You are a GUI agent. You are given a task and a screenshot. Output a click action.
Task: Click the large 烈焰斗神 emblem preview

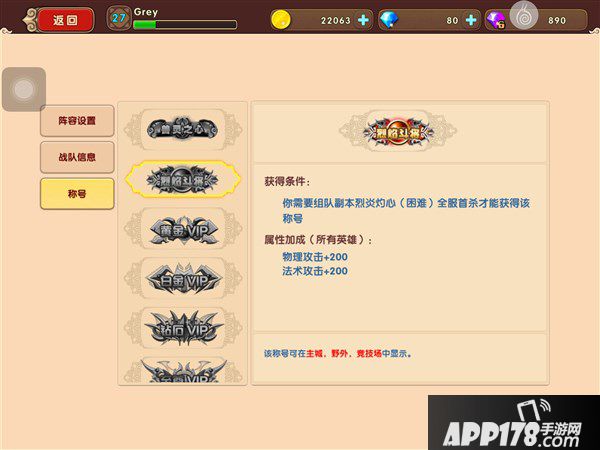point(398,131)
